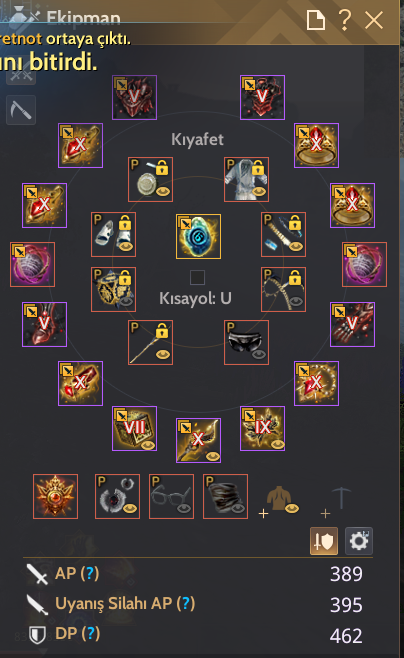Toggle eye visibility on glasses accessory slot
This screenshot has height=658, width=404.
[183, 508]
